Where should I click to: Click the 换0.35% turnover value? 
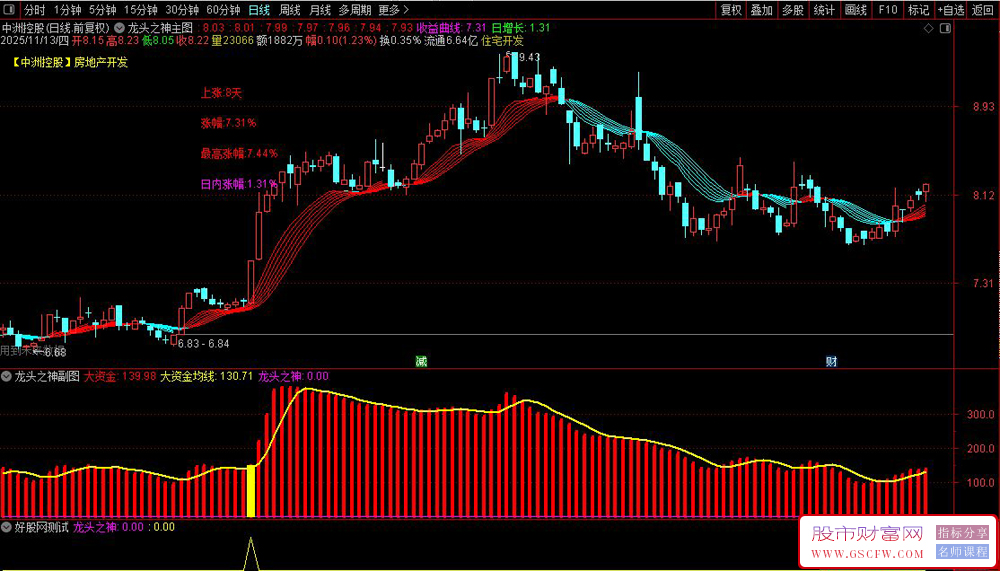400,40
